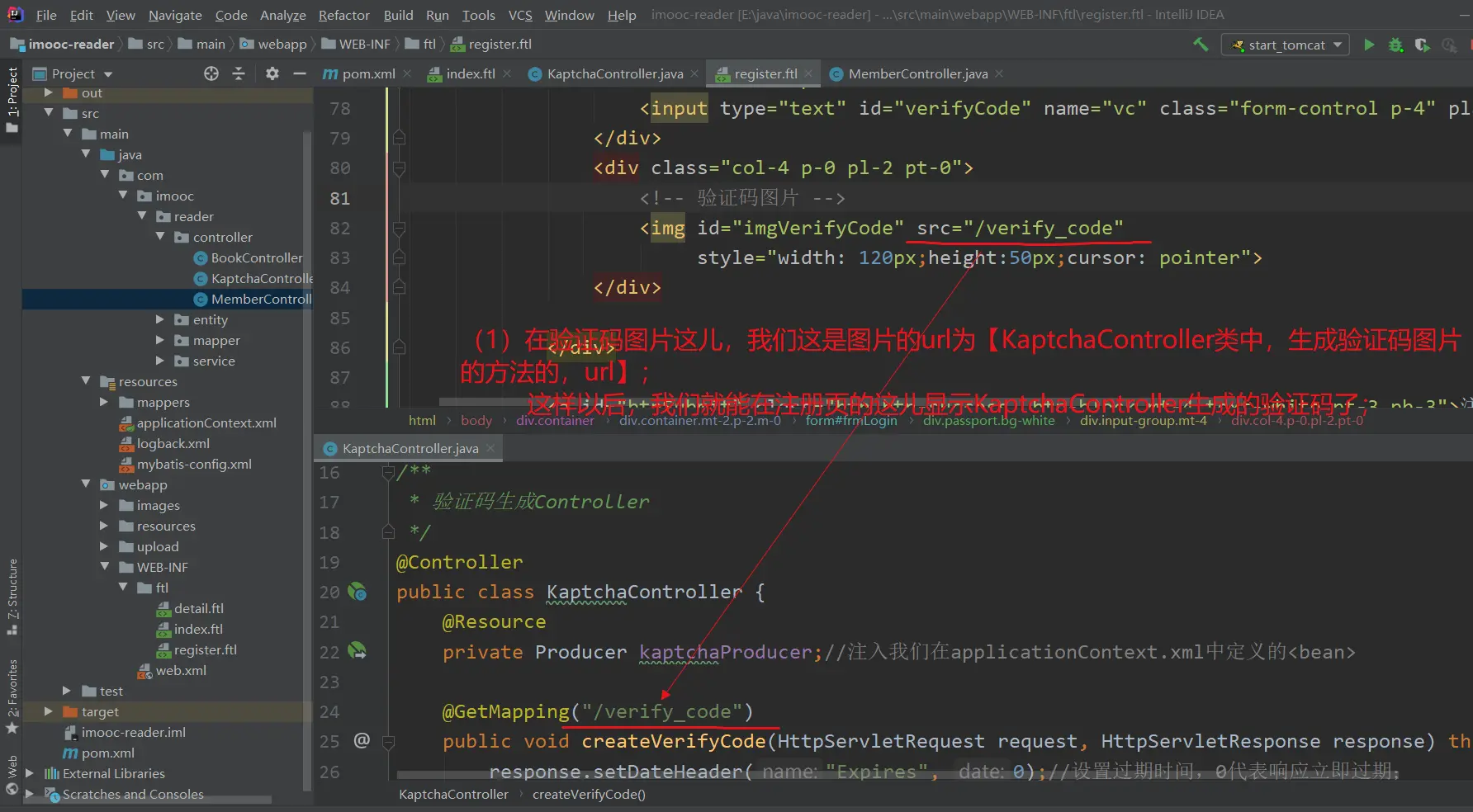Toggle the Structure tool window stripe button
Image resolution: width=1473 pixels, height=812 pixels.
click(x=12, y=596)
